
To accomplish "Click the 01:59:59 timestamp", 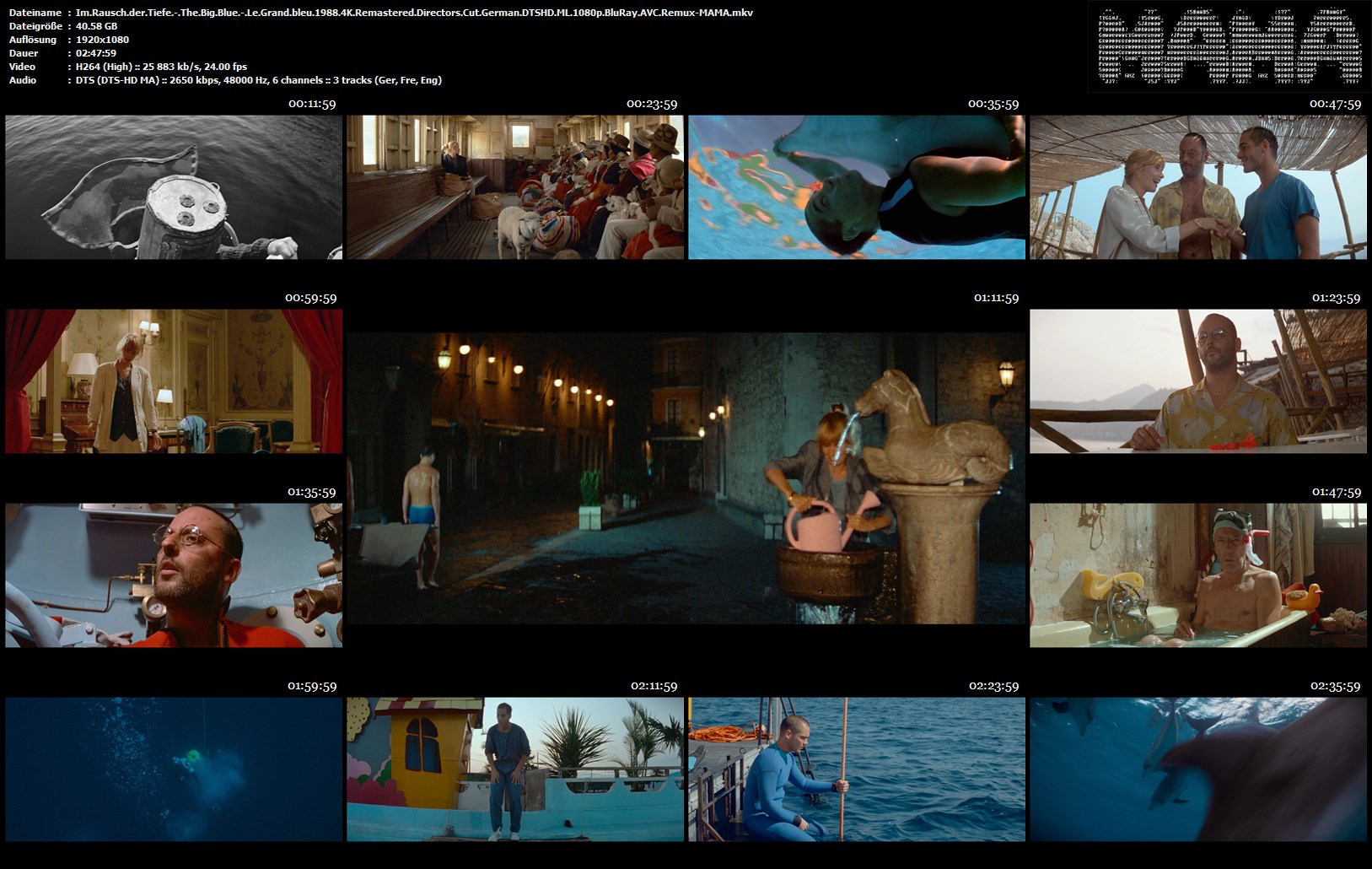I will 312,686.
